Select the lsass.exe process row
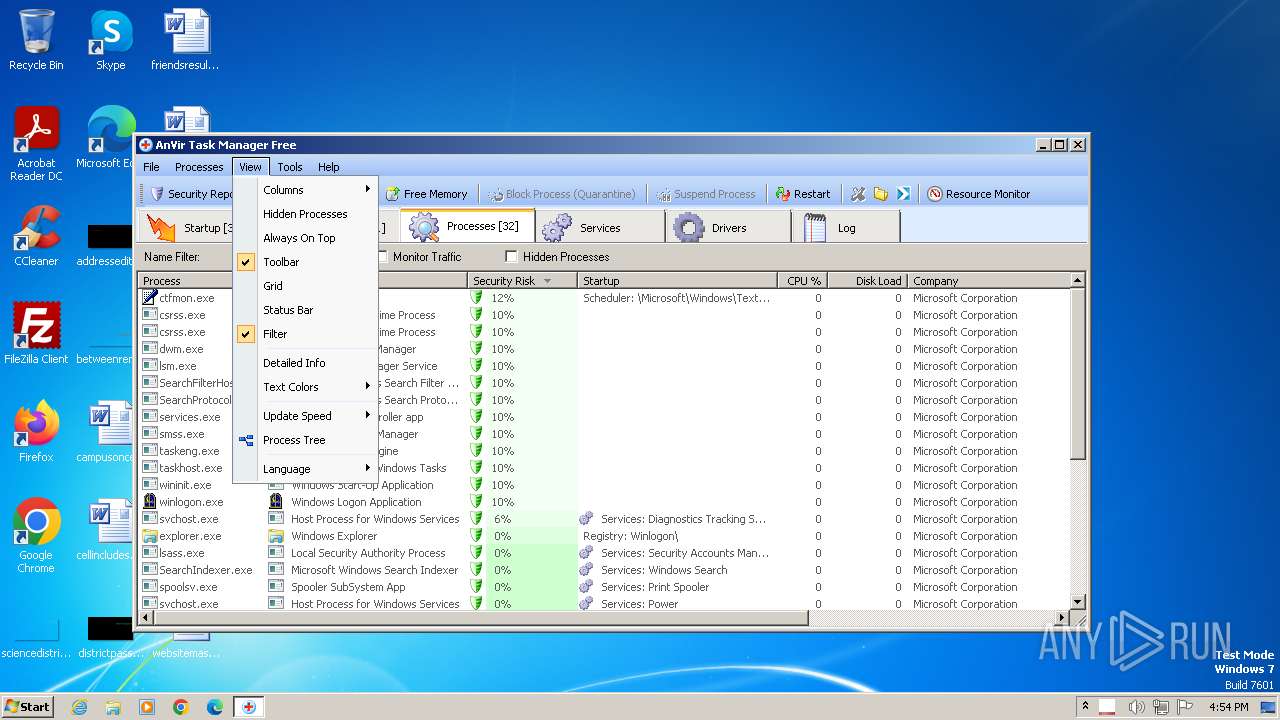The width and height of the screenshot is (1280, 720). point(604,553)
